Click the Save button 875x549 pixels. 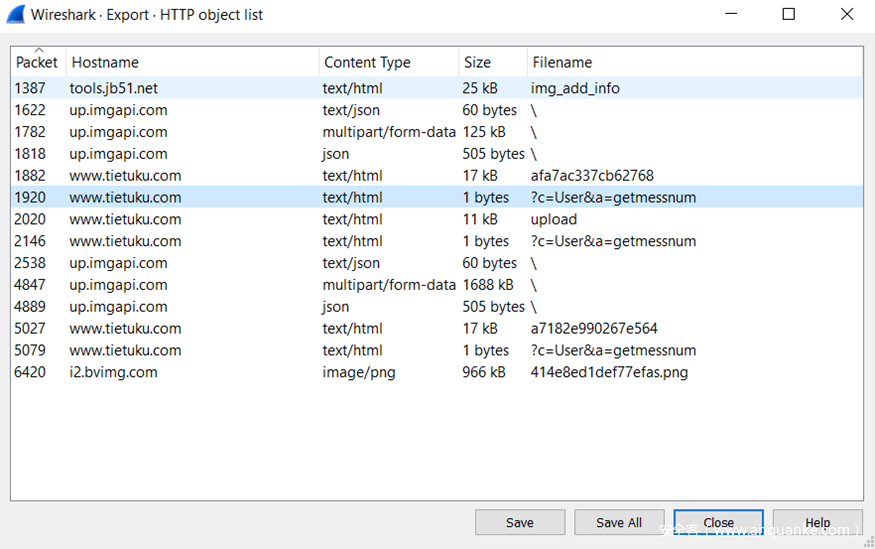(520, 522)
